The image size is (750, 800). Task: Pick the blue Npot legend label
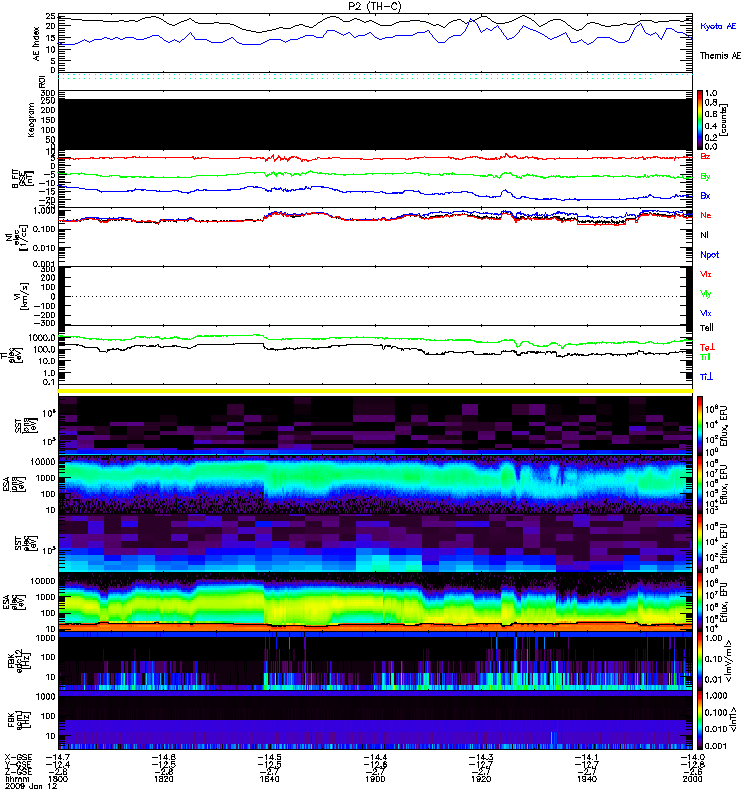(x=710, y=255)
